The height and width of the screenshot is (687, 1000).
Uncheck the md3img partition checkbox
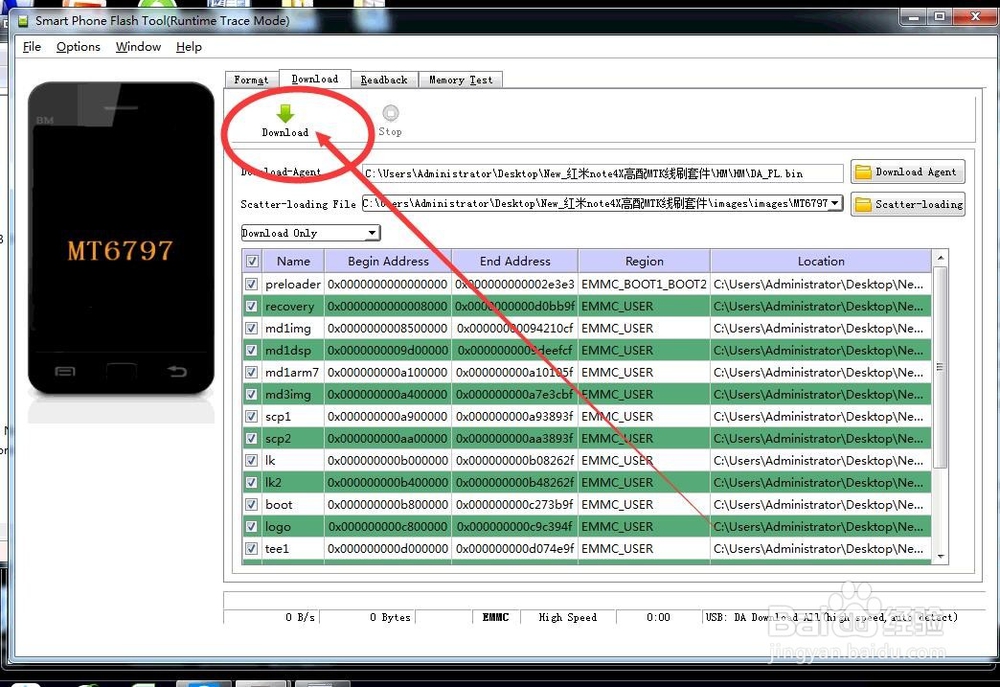(x=252, y=394)
